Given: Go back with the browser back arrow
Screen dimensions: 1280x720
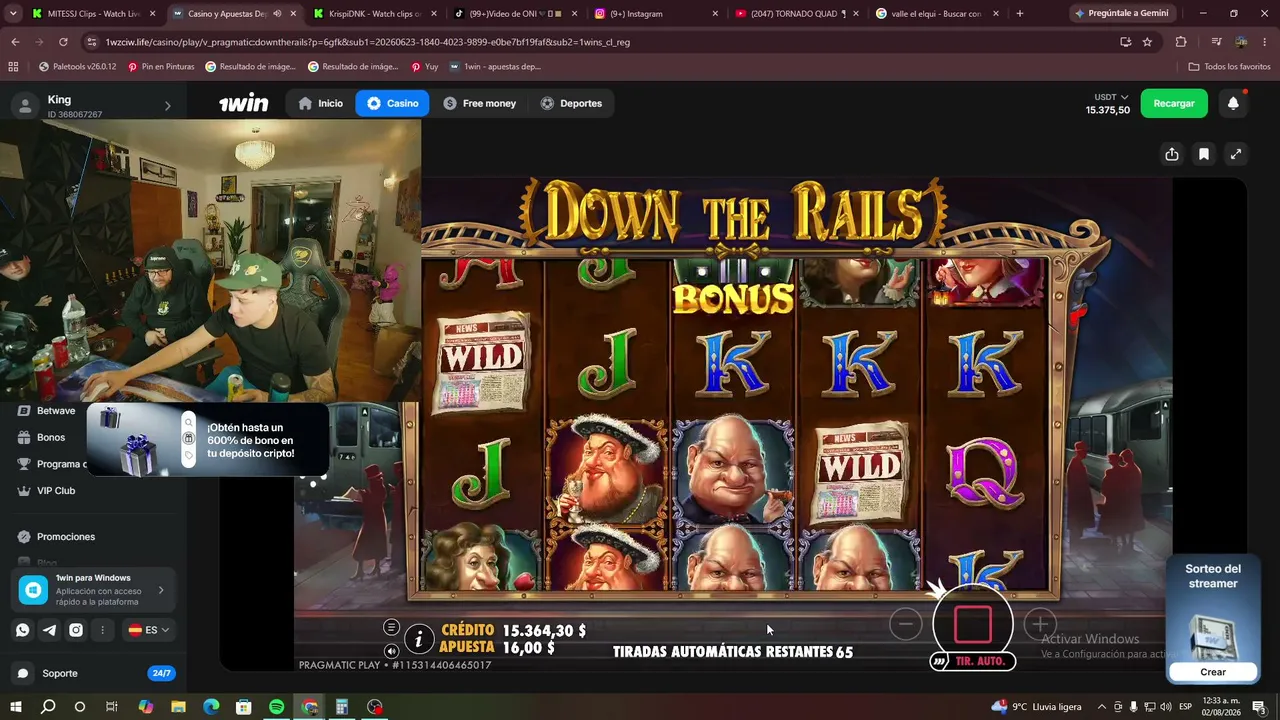Looking at the screenshot, I should click(15, 42).
